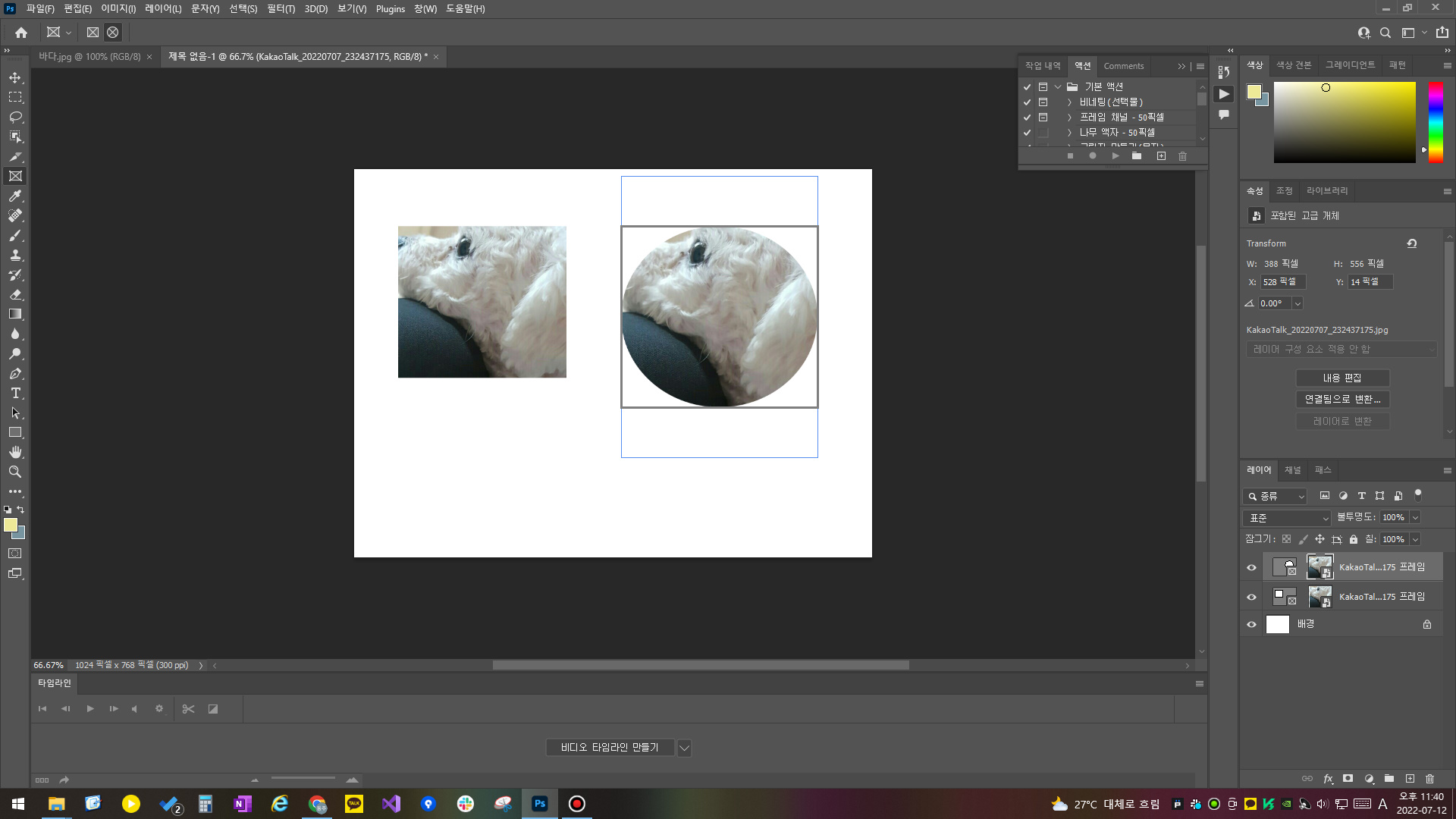Open the search icon in top bar
Screen dimensions: 1456x819
pyautogui.click(x=1385, y=33)
